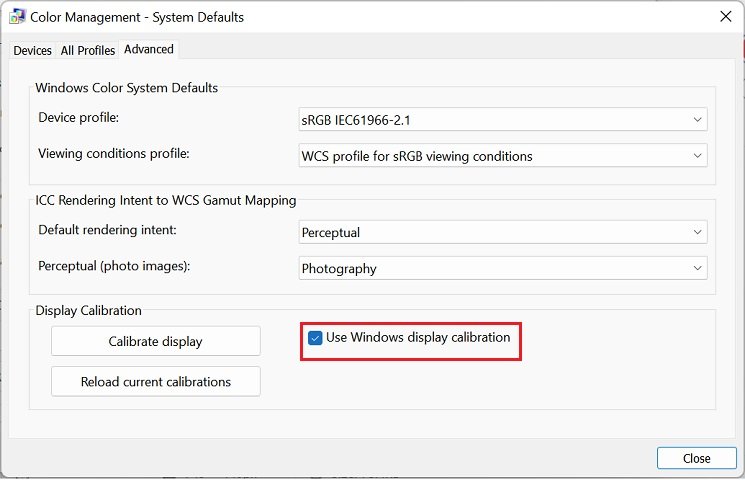Click the Display Calibration group heading

pyautogui.click(x=89, y=310)
